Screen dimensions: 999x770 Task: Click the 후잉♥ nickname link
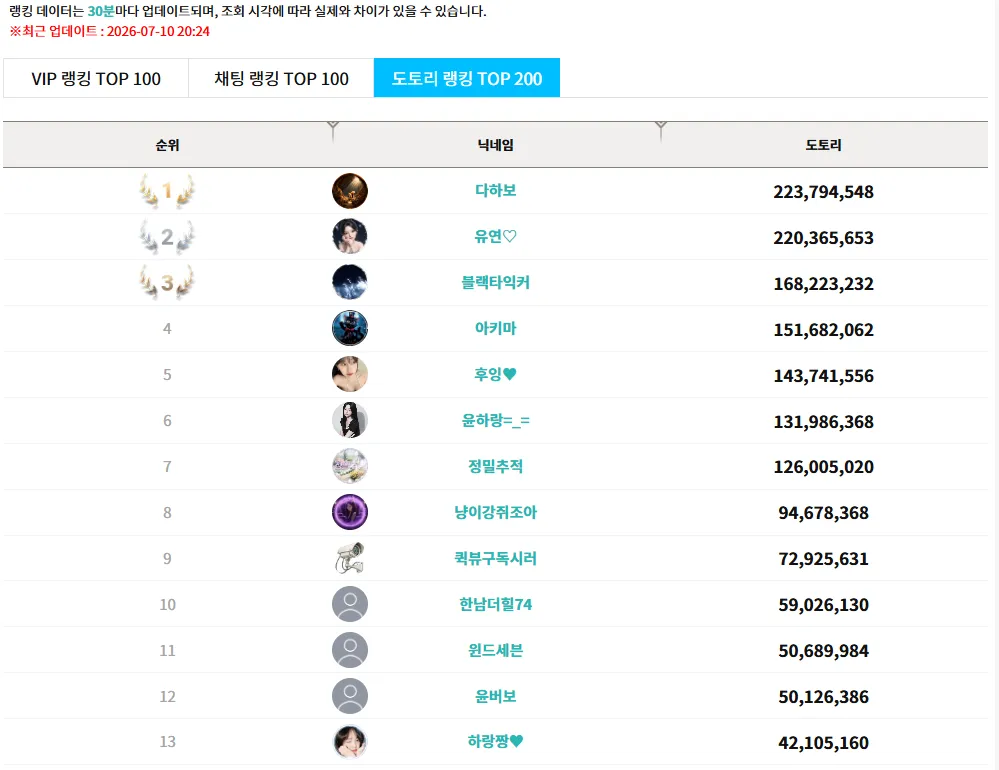[x=495, y=374]
